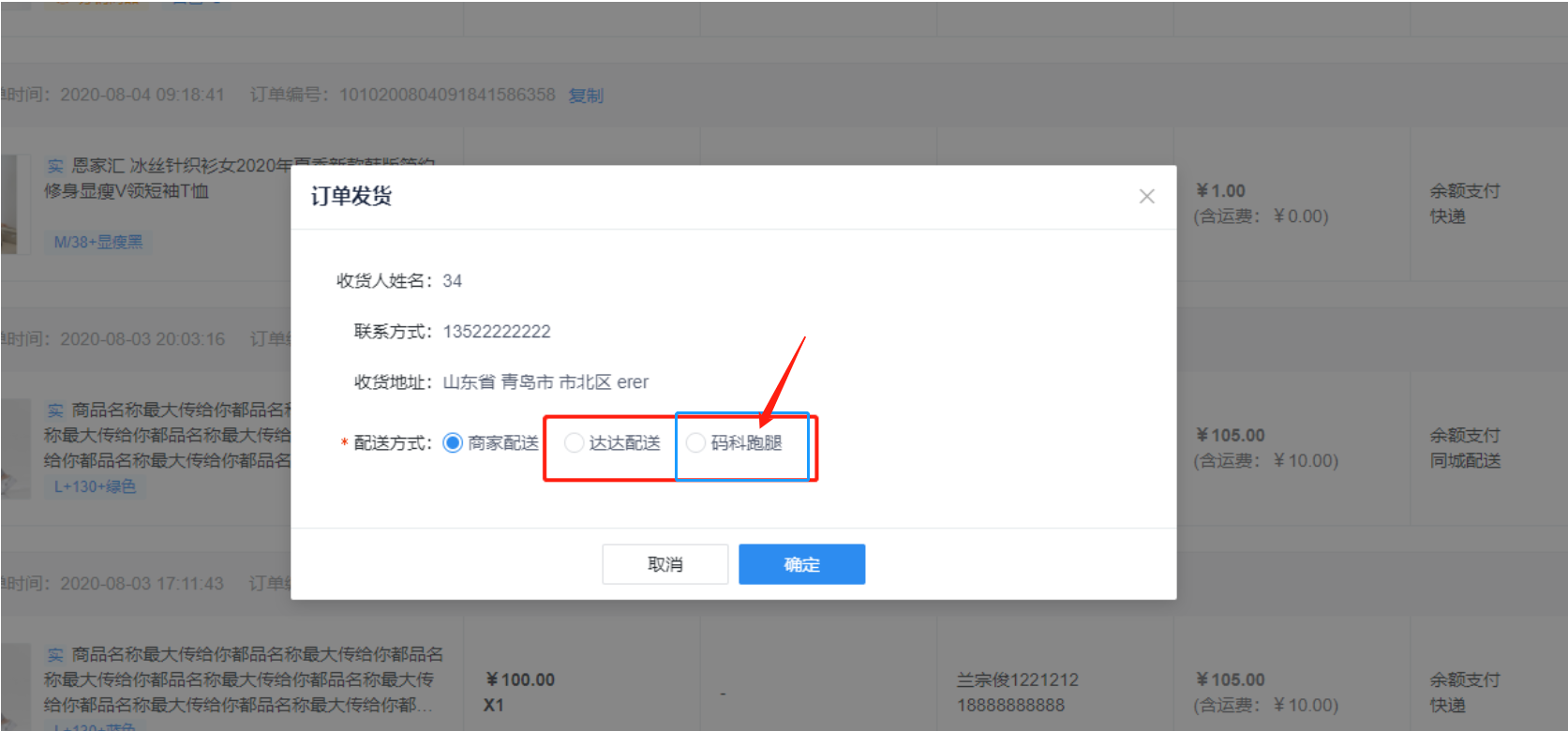Image resolution: width=1568 pixels, height=731 pixels.
Task: Click the 实 badge on the 恩家汇 product
Action: coord(55,166)
